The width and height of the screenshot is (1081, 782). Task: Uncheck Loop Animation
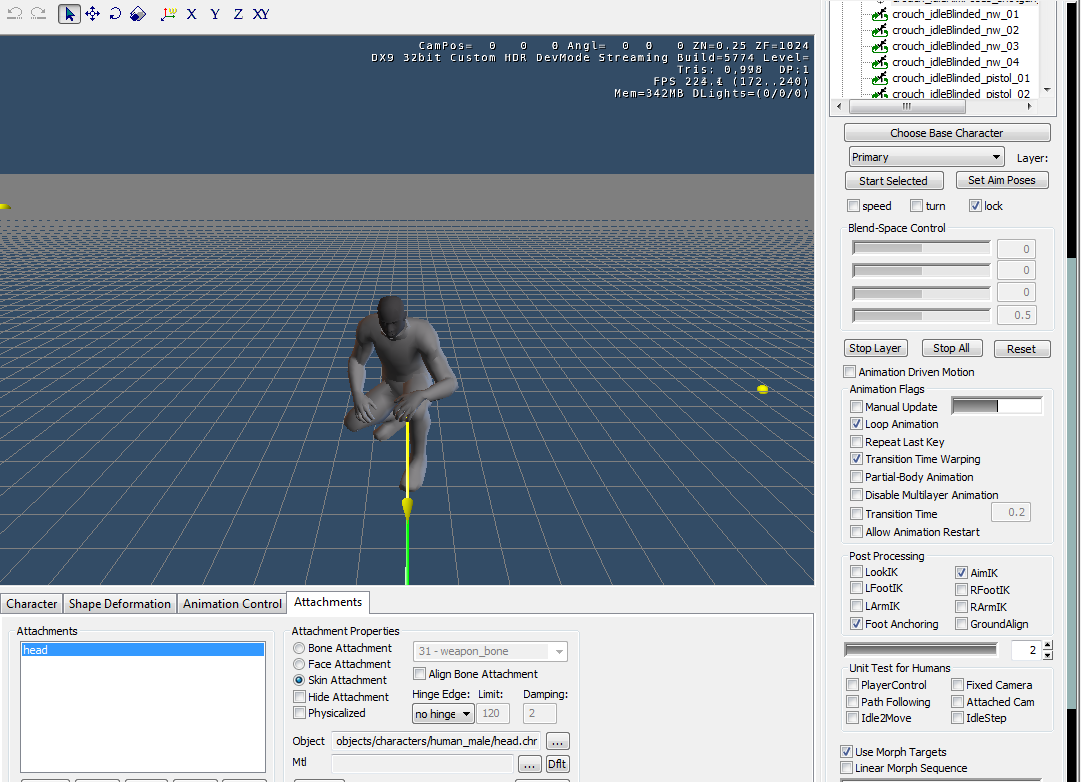pyautogui.click(x=856, y=424)
